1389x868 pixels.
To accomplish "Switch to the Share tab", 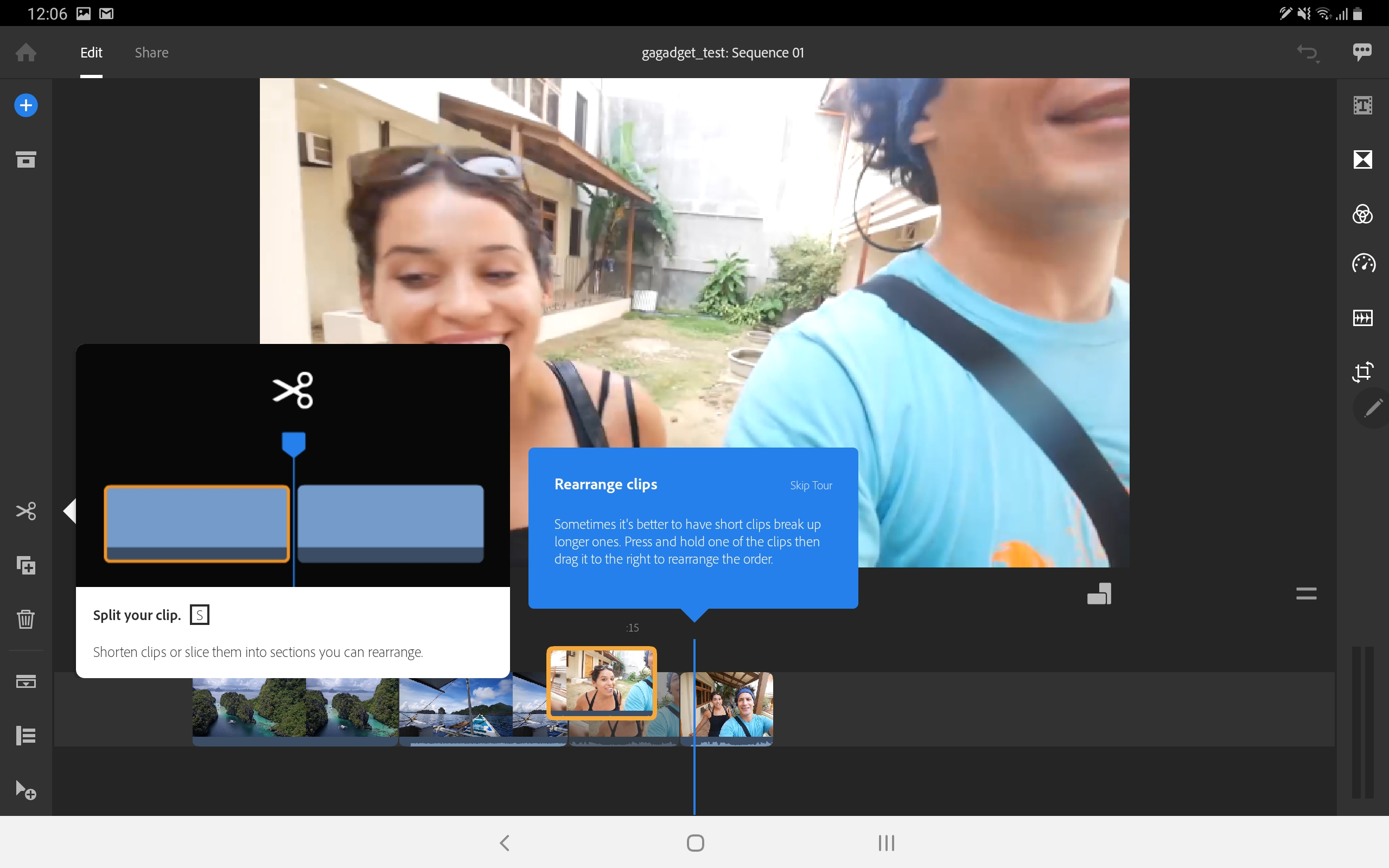I will click(151, 53).
